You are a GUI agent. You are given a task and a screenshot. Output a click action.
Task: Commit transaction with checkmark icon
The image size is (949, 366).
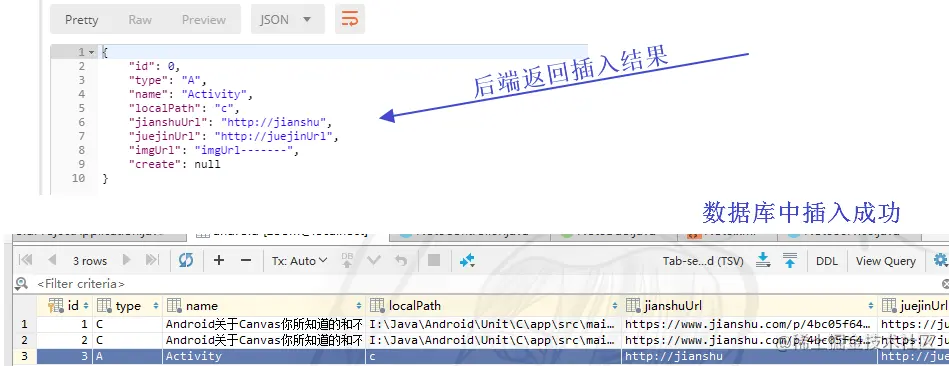tap(374, 260)
